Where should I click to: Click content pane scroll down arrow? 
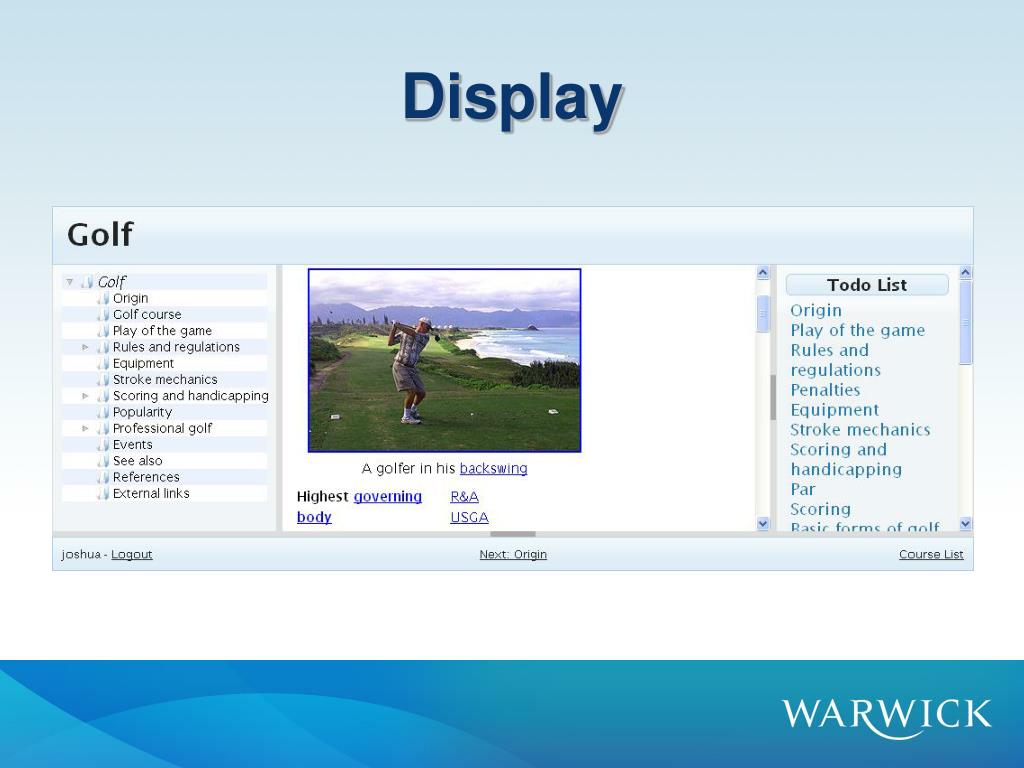[763, 524]
